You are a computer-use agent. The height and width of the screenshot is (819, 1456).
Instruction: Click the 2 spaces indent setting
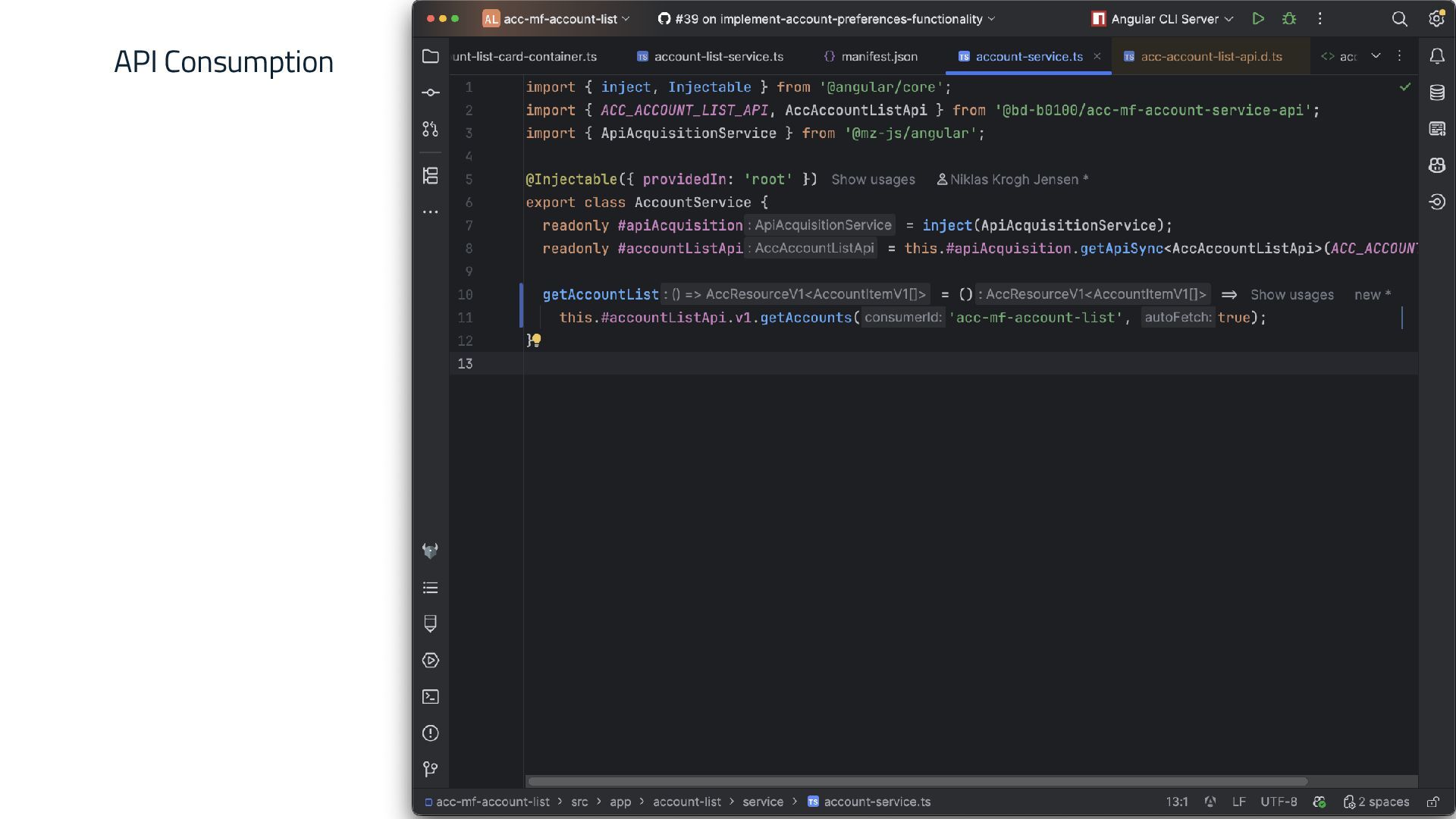point(1376,802)
